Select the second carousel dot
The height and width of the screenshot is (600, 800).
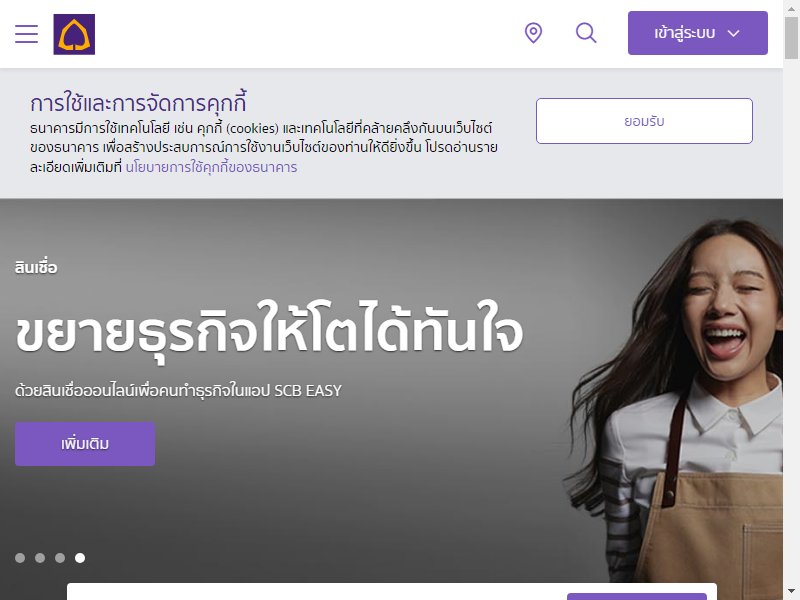click(40, 558)
